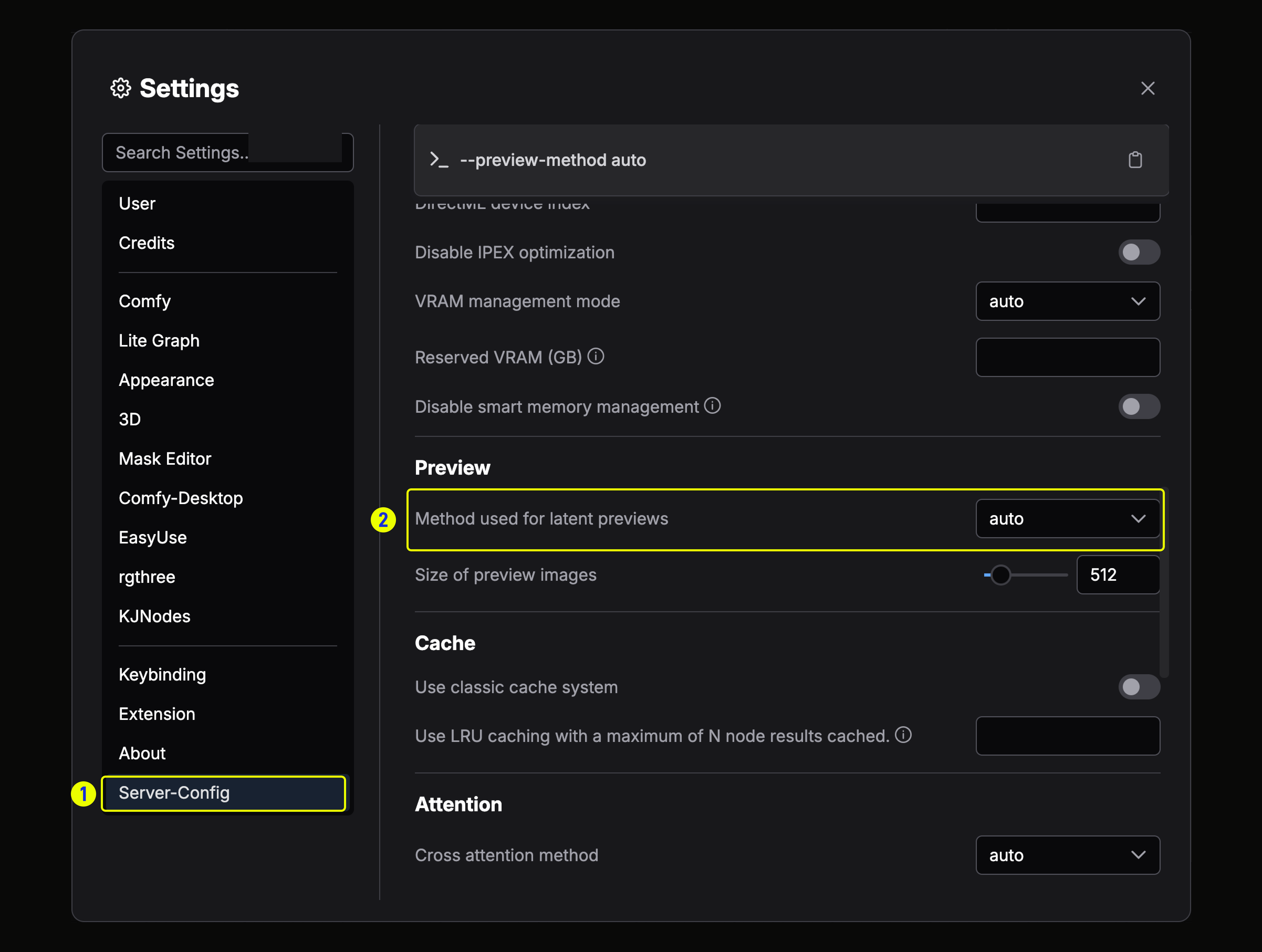
Task: Open the Keybinding settings section
Action: pos(162,674)
